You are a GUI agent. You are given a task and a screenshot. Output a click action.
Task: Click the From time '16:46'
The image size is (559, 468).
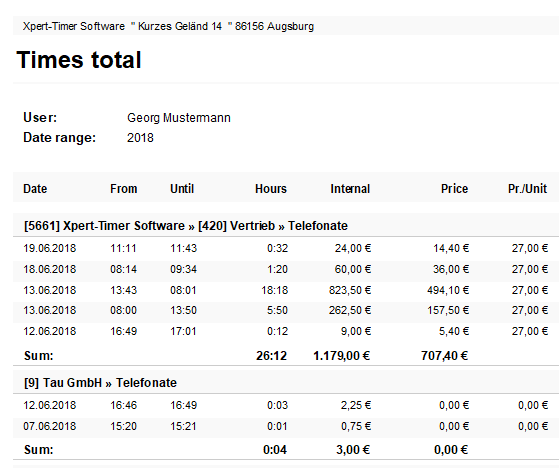click(123, 405)
